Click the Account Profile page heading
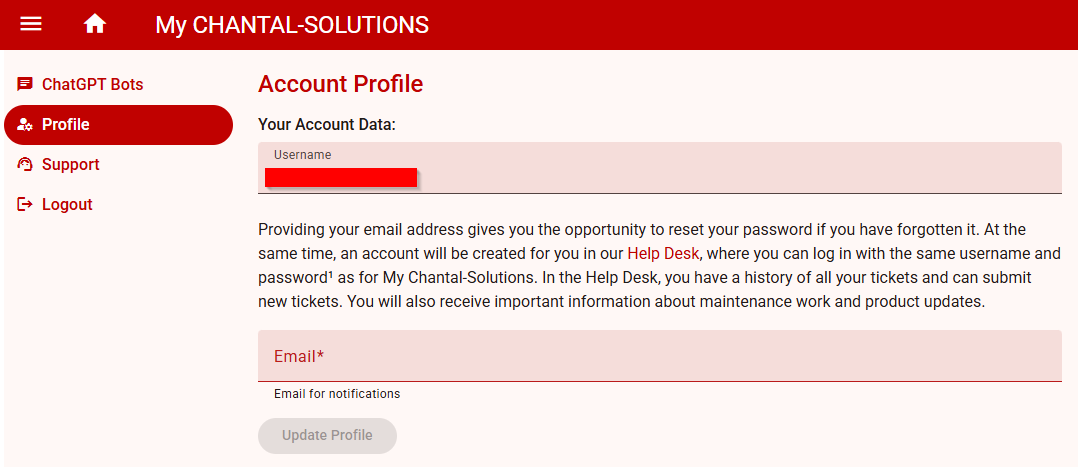 (x=340, y=84)
